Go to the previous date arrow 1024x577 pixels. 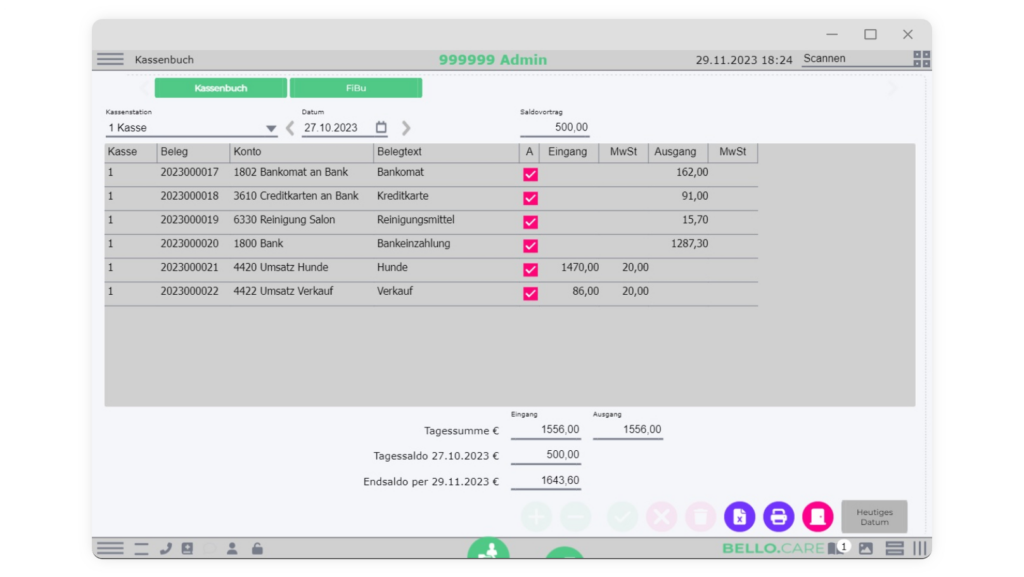290,128
